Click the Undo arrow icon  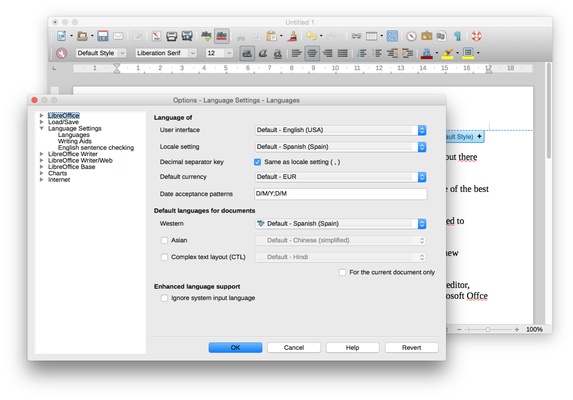[x=311, y=36]
